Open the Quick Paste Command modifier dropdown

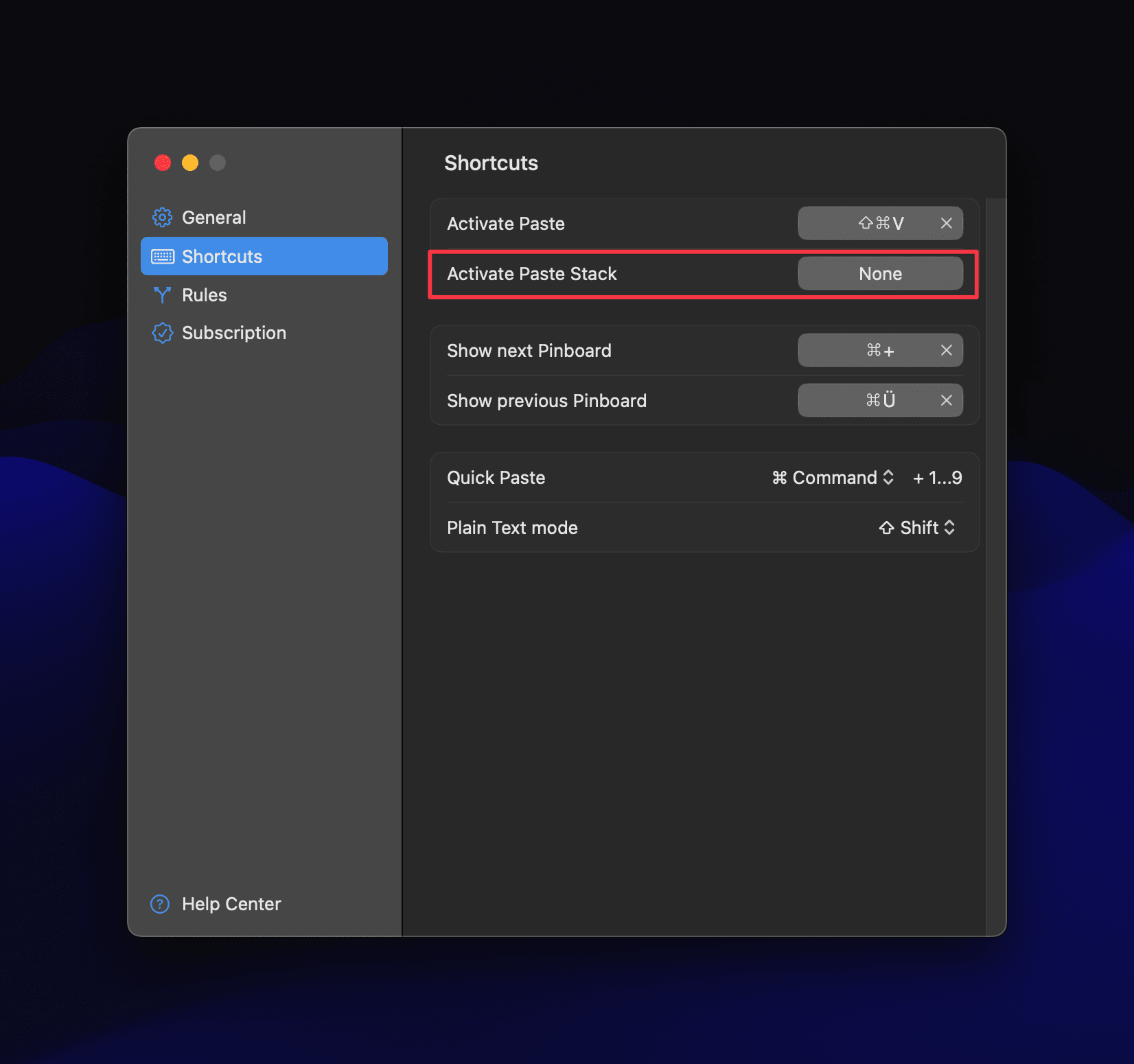[833, 478]
